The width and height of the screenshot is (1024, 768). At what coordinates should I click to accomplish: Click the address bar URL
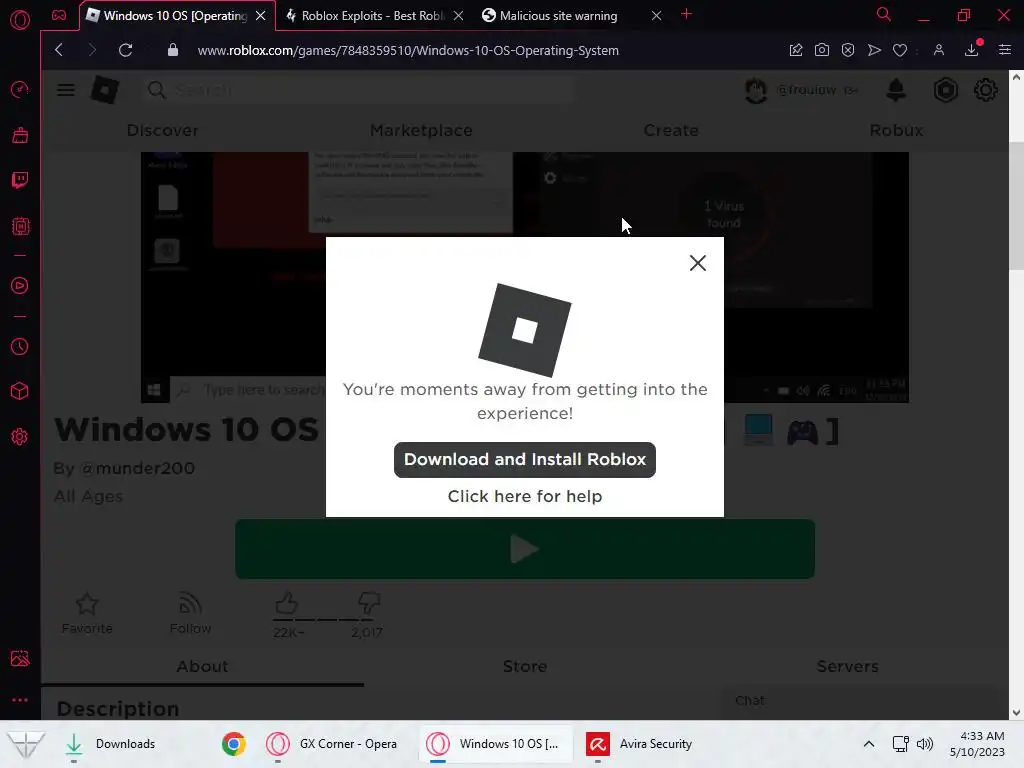[408, 50]
